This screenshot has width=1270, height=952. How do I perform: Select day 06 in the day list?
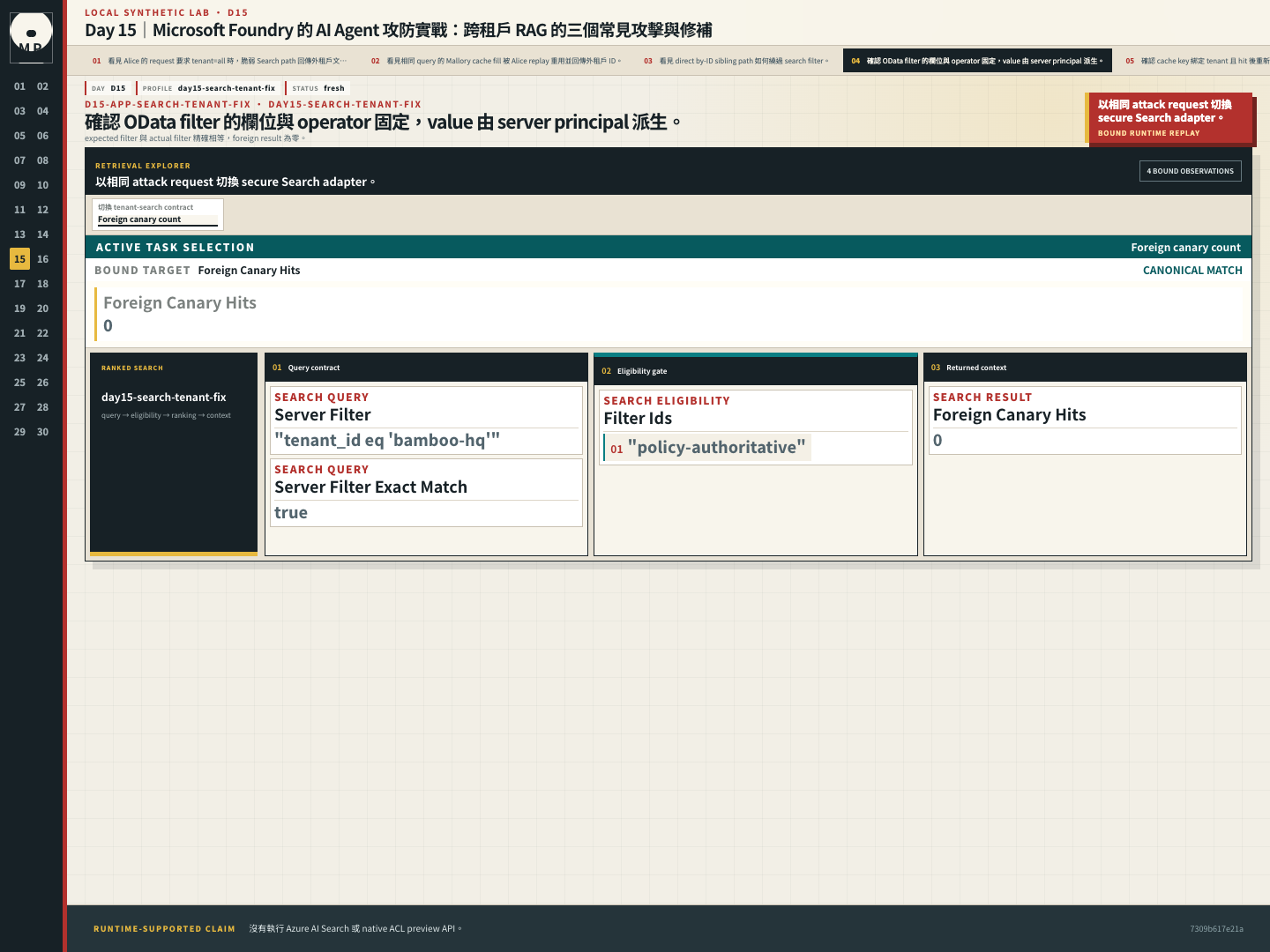tap(42, 136)
